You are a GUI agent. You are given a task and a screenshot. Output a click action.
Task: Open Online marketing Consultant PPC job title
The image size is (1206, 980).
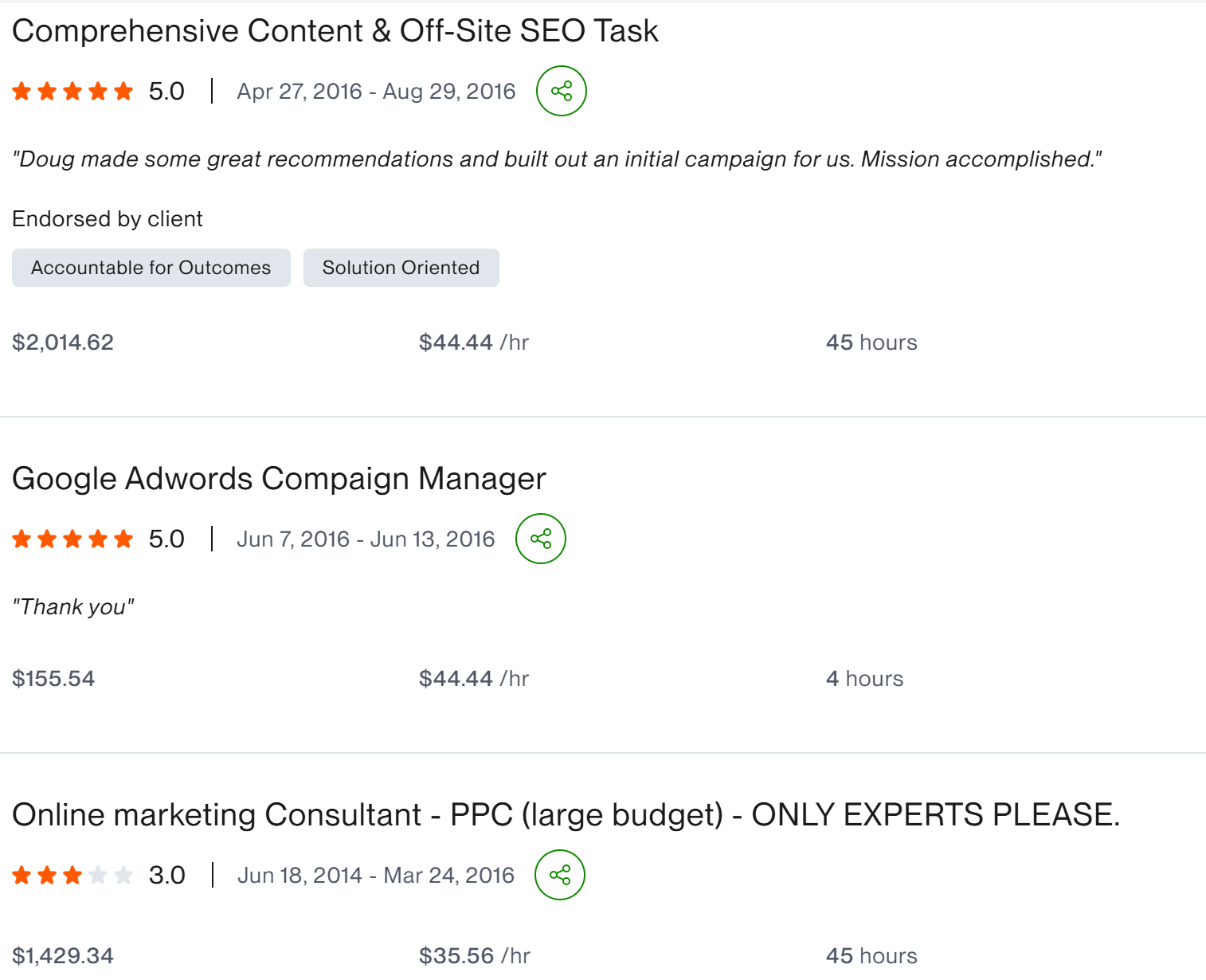tap(566, 815)
